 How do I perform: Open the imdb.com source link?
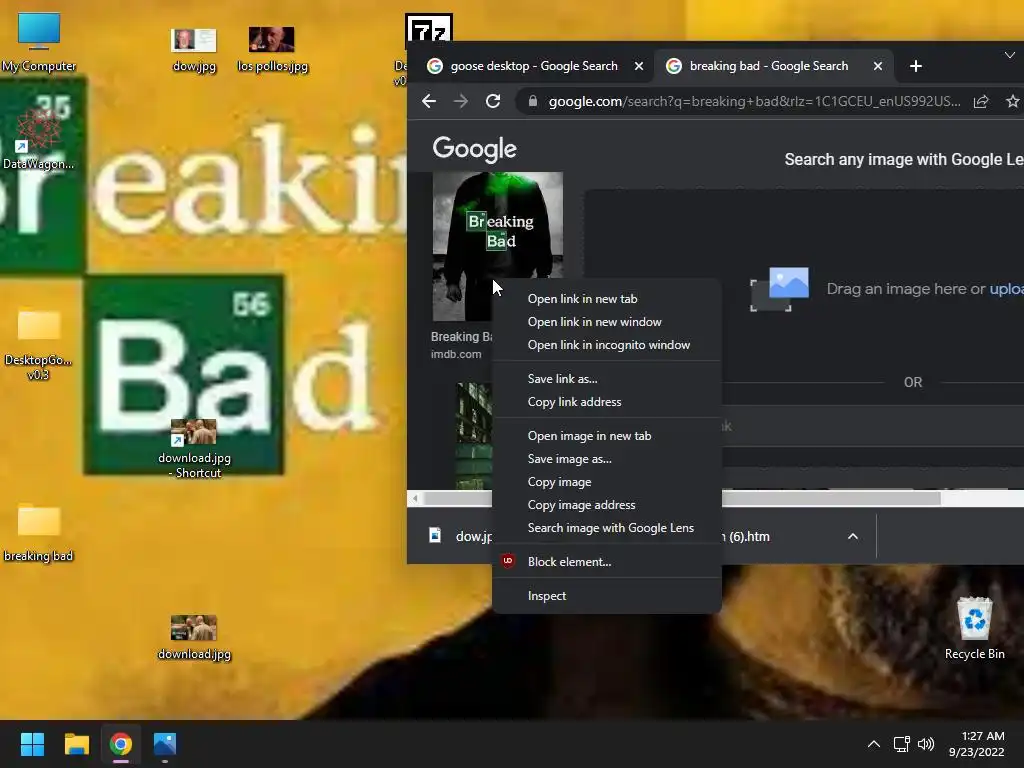(456, 354)
